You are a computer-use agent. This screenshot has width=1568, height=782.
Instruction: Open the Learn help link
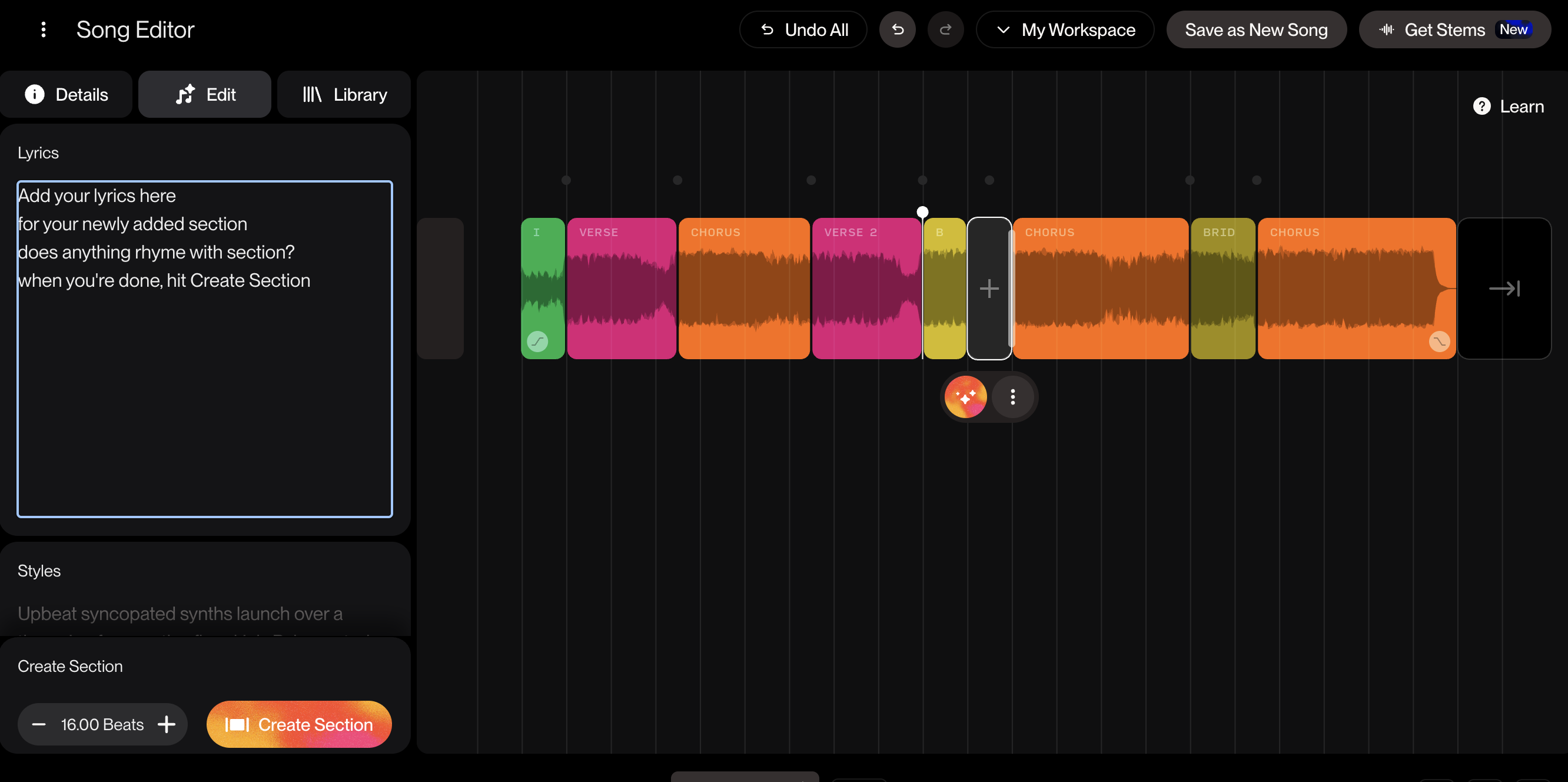pos(1509,107)
